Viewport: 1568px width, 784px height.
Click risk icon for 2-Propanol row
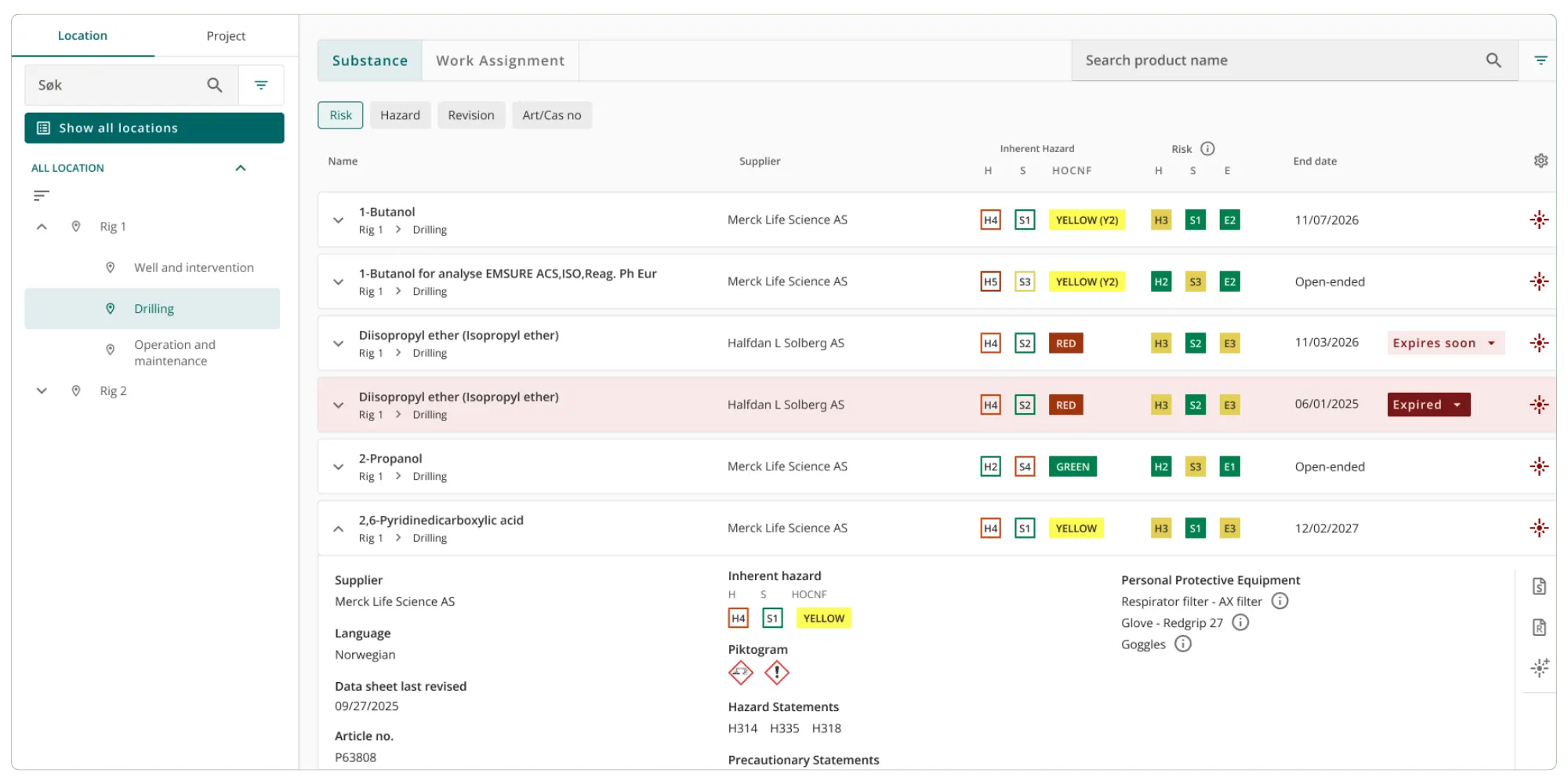[1539, 466]
